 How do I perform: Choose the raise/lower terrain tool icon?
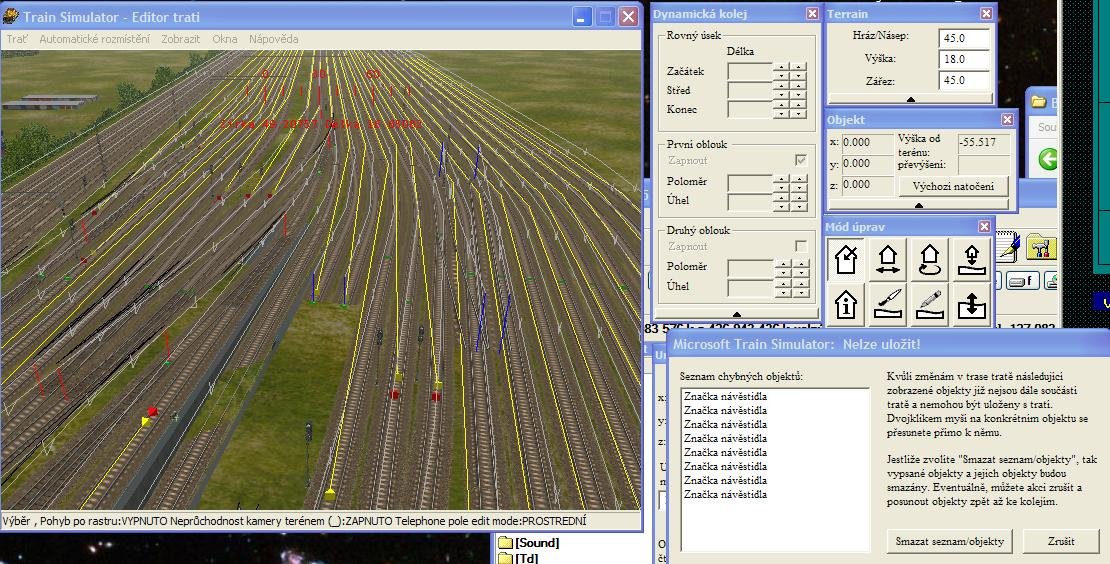(972, 304)
